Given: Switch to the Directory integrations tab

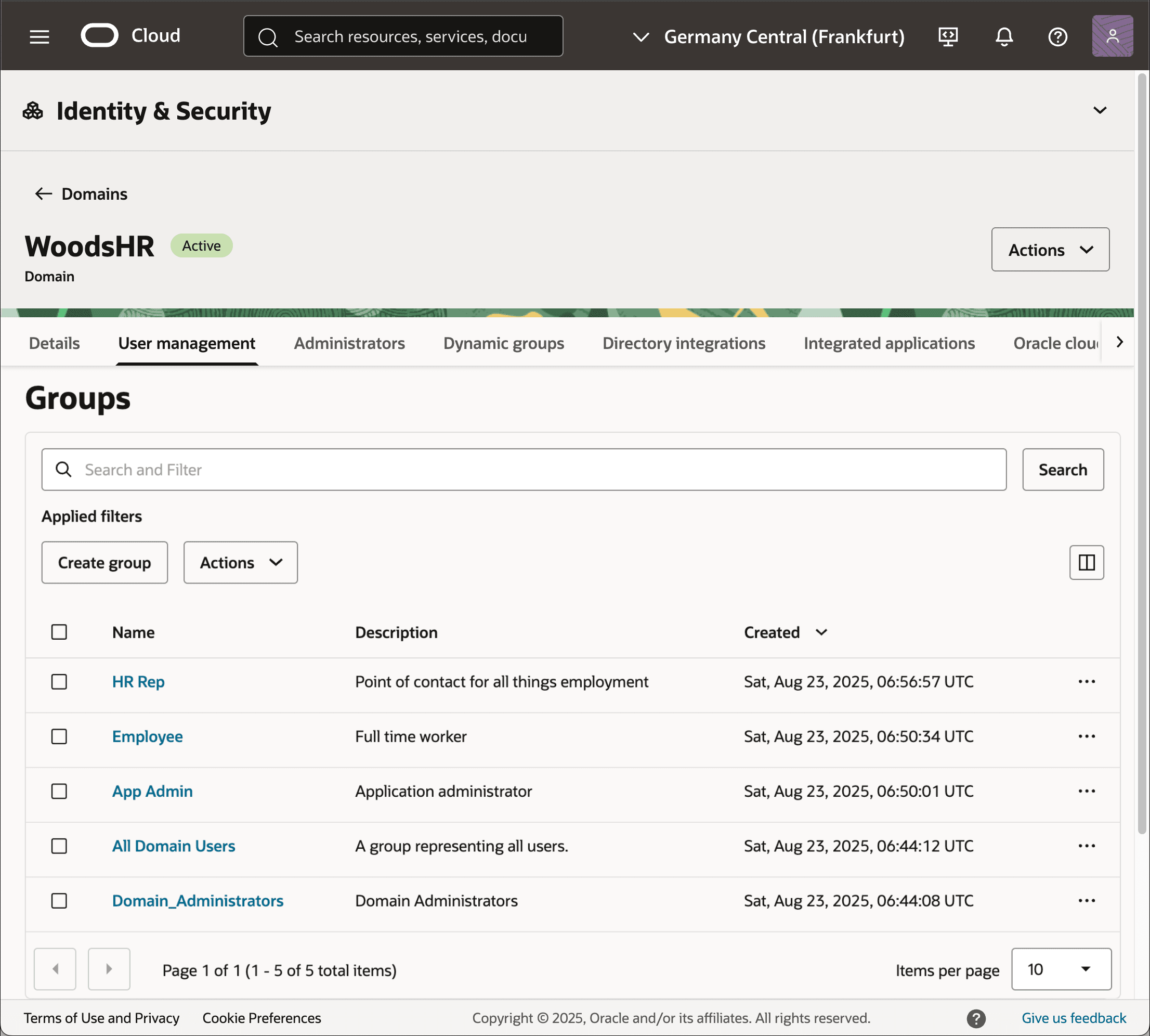Looking at the screenshot, I should 684,343.
